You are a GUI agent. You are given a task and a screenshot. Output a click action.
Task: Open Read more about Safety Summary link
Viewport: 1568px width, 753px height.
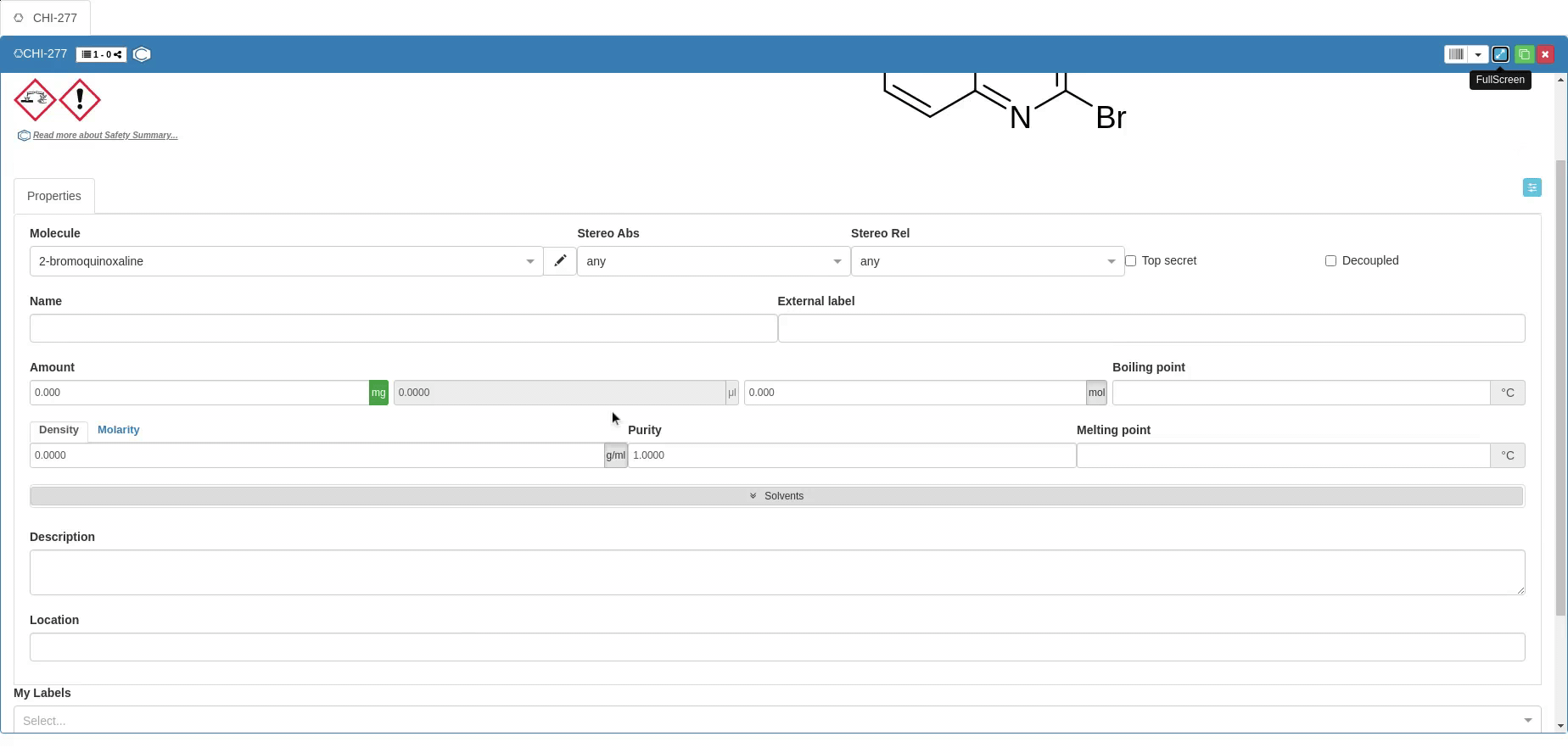pos(105,136)
